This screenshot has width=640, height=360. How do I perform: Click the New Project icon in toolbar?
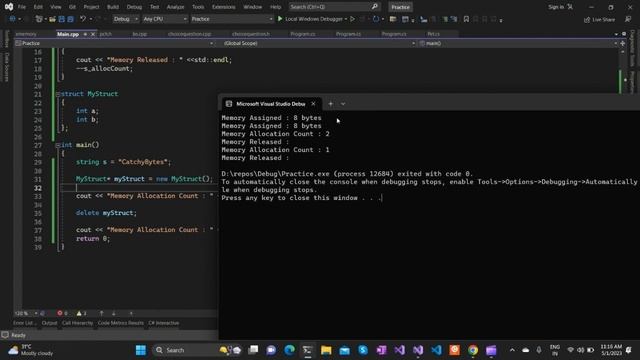click(x=39, y=19)
